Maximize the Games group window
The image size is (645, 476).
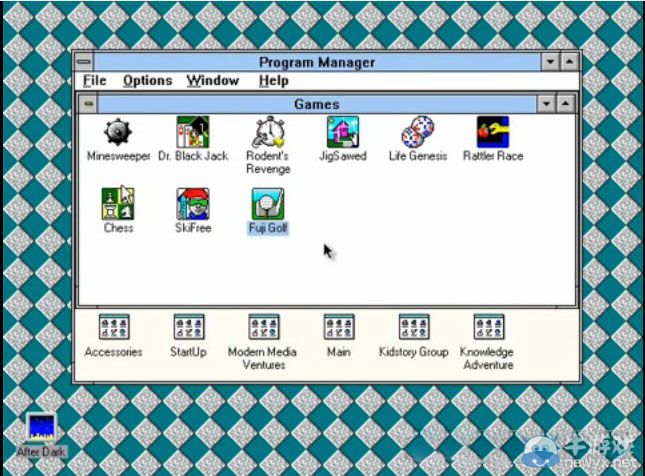(x=566, y=104)
